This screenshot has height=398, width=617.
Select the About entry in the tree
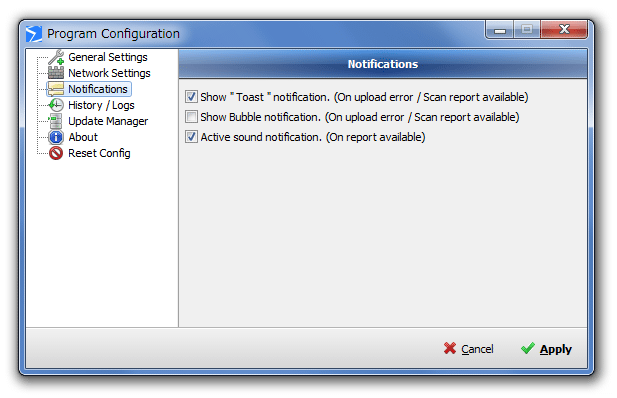click(x=83, y=137)
